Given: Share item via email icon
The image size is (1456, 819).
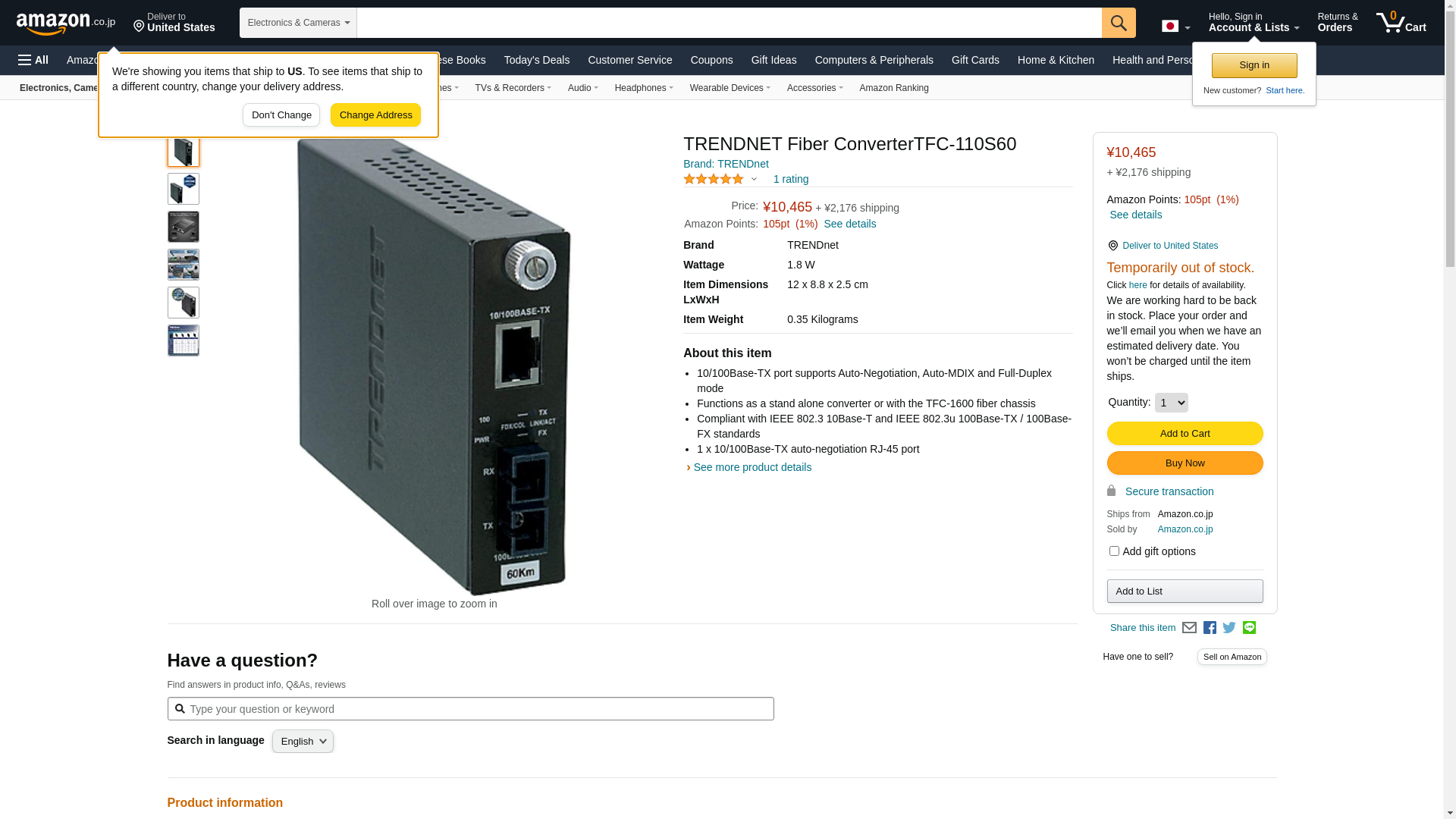Looking at the screenshot, I should coord(1189,628).
